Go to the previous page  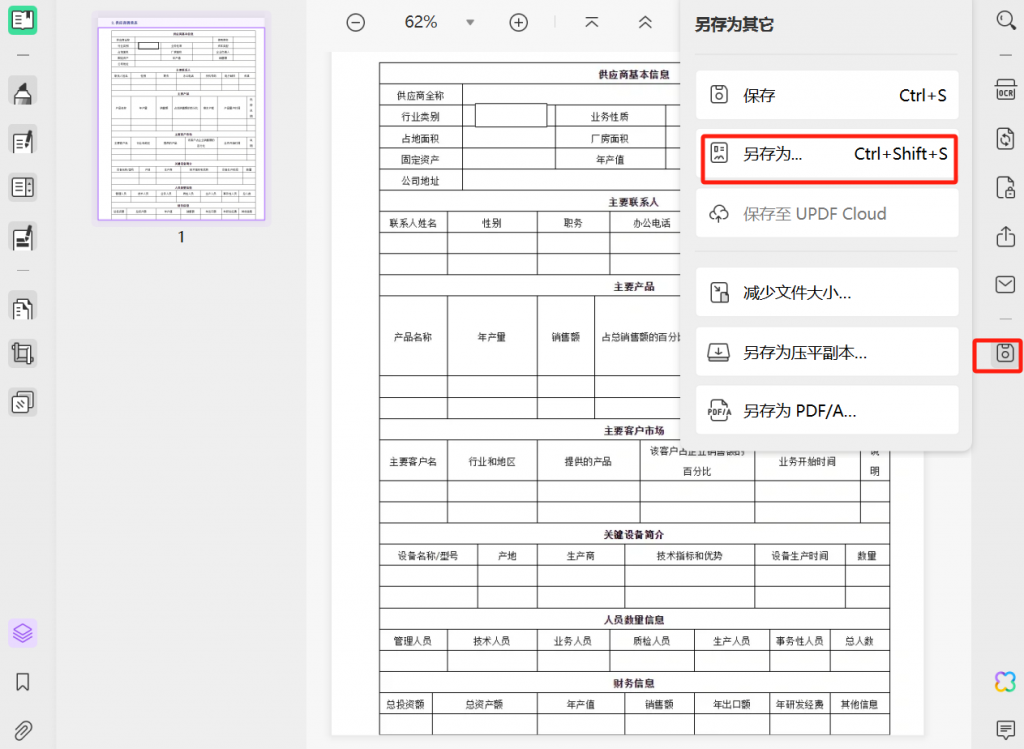click(x=645, y=22)
